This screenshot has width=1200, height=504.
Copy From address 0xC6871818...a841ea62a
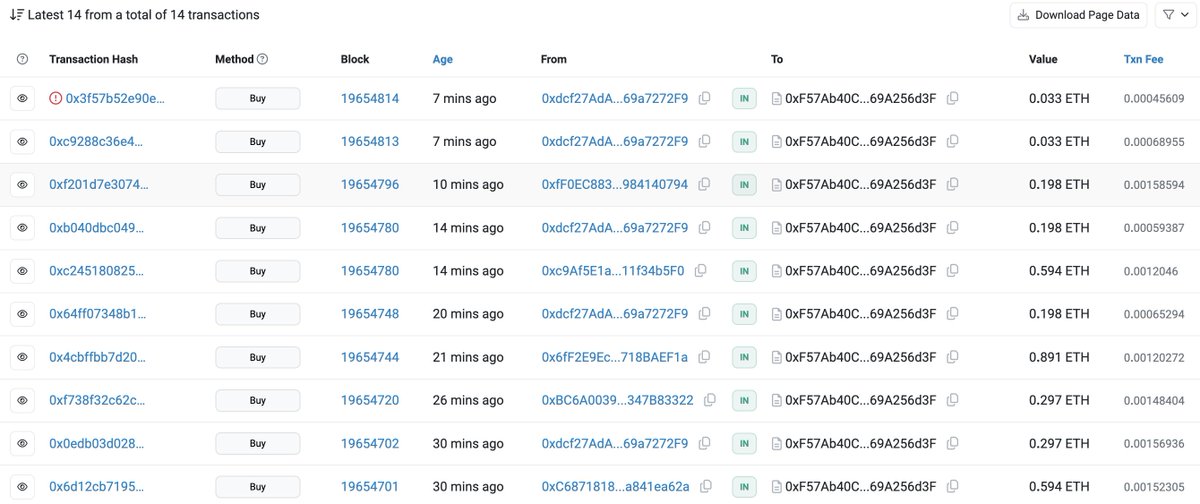[706, 486]
